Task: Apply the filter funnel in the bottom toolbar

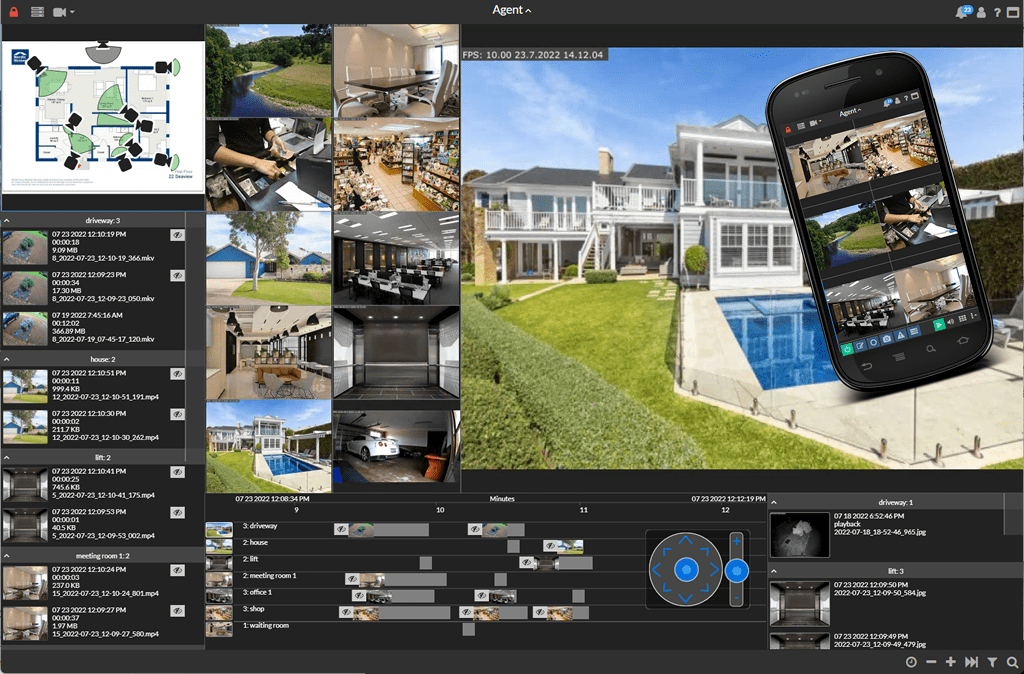Action: (992, 661)
